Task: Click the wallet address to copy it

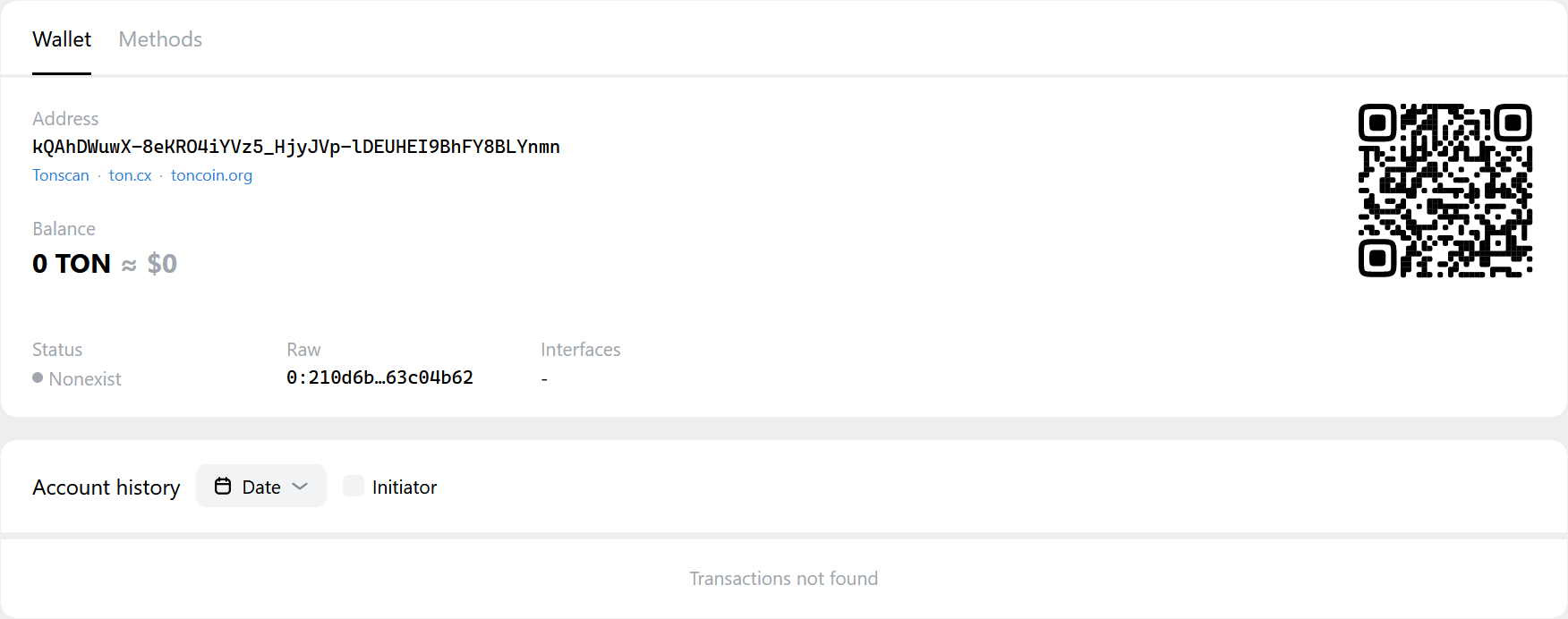Action: coord(295,147)
